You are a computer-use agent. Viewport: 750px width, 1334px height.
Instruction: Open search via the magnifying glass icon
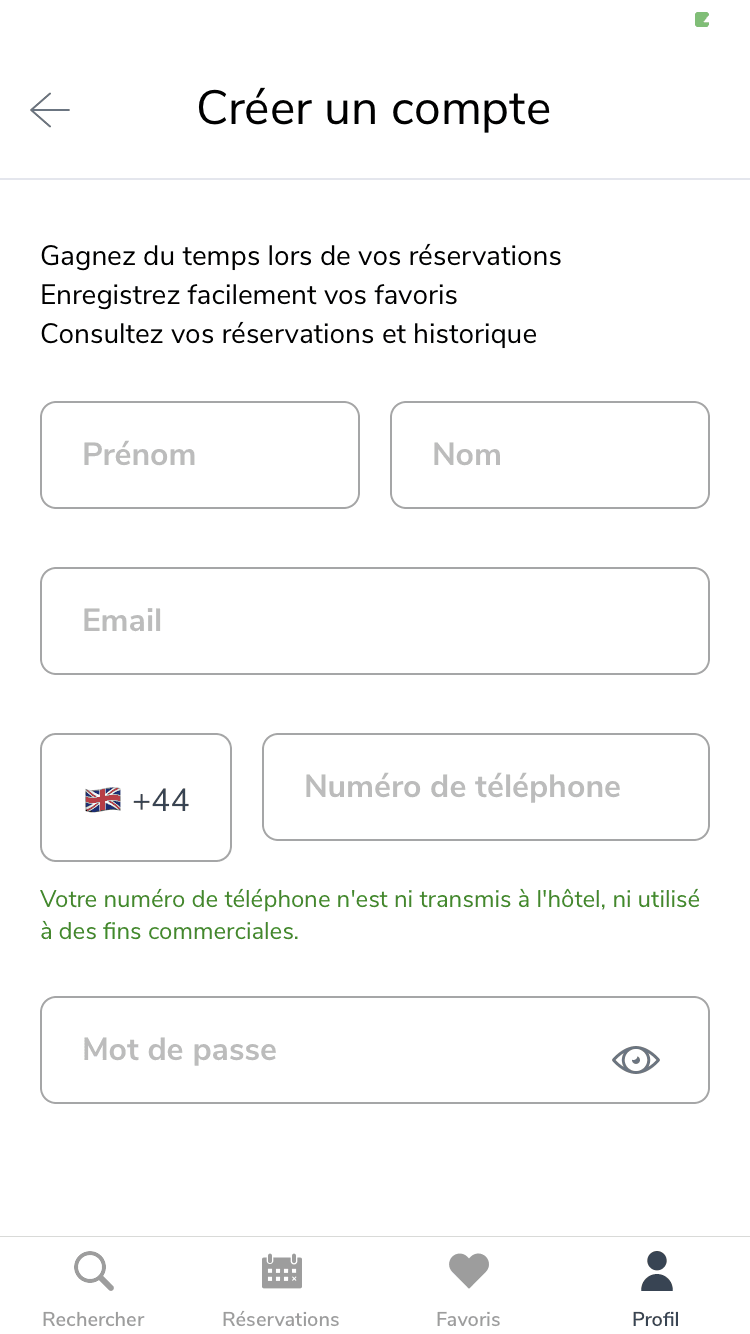[x=94, y=1272]
